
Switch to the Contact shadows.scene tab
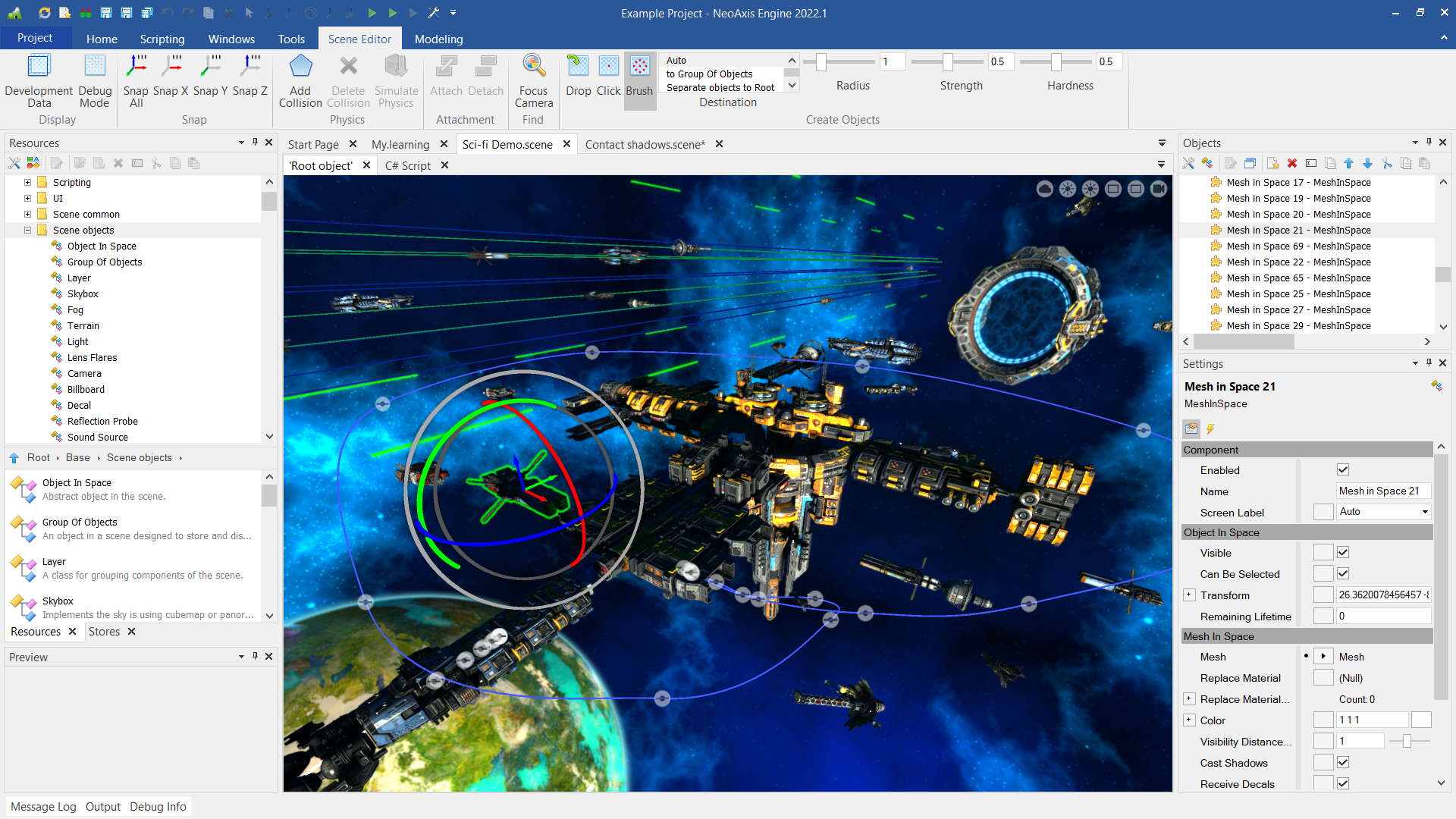point(645,144)
